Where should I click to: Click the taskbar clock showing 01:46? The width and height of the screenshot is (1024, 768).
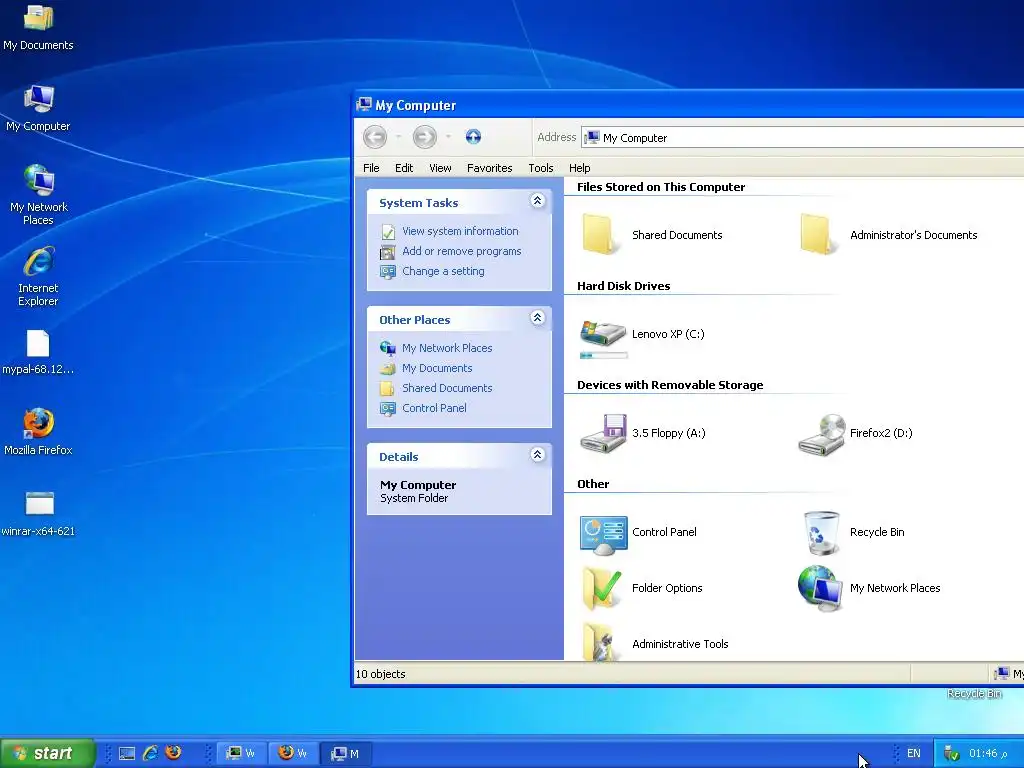(x=988, y=754)
